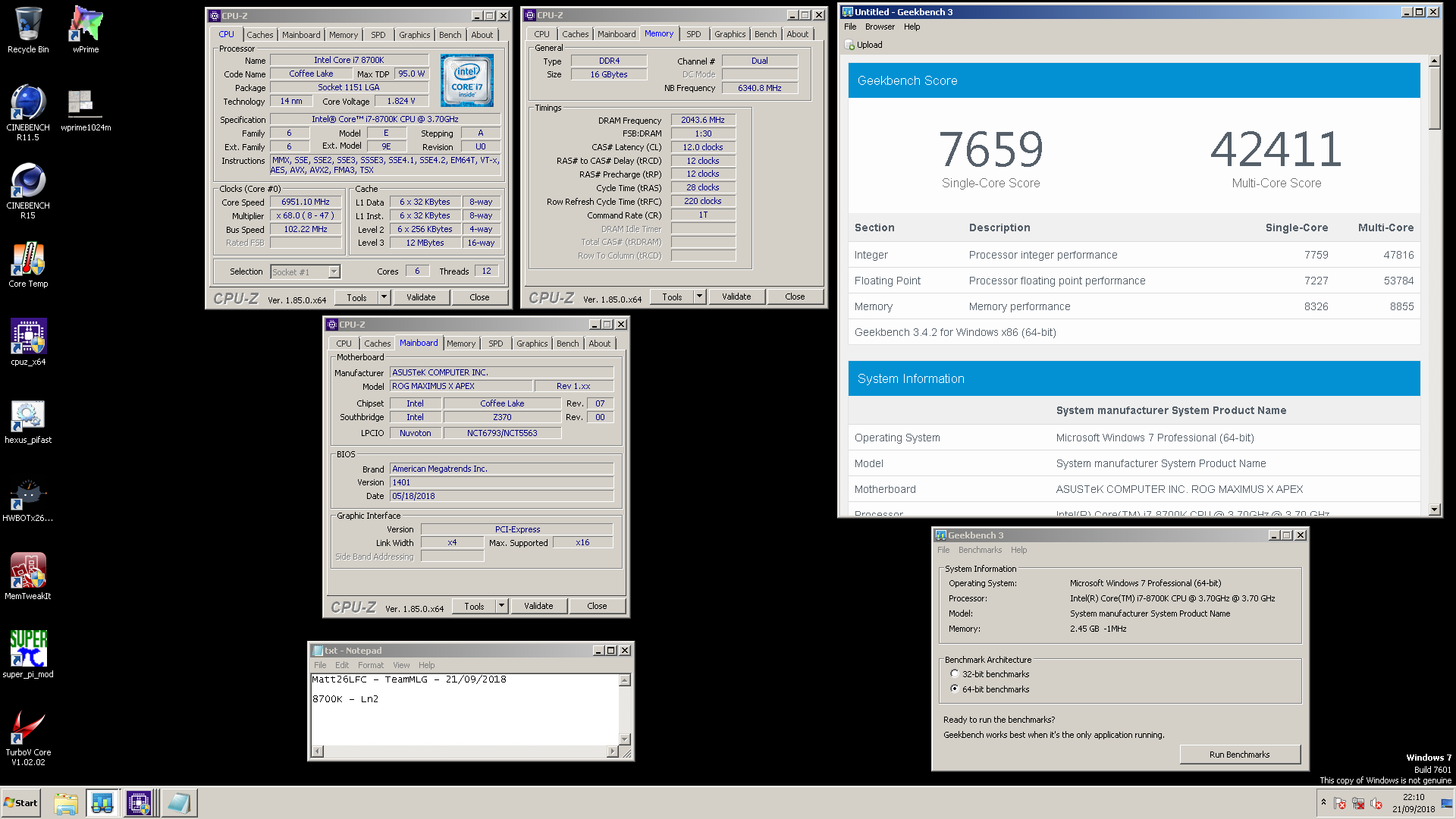Click the Windows Start button
Image resolution: width=1456 pixels, height=819 pixels.
coord(20,803)
